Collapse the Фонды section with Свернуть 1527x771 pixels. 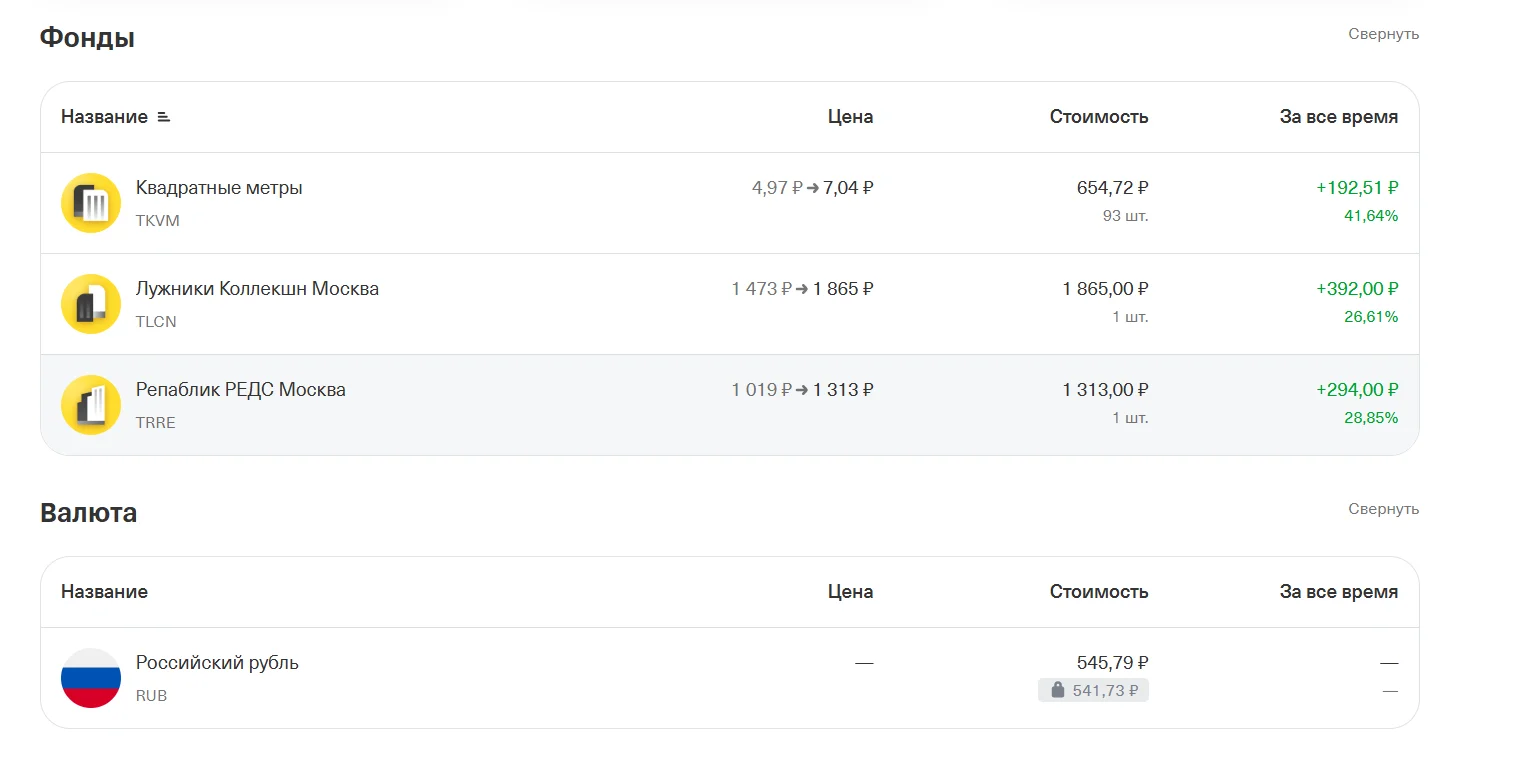1383,34
